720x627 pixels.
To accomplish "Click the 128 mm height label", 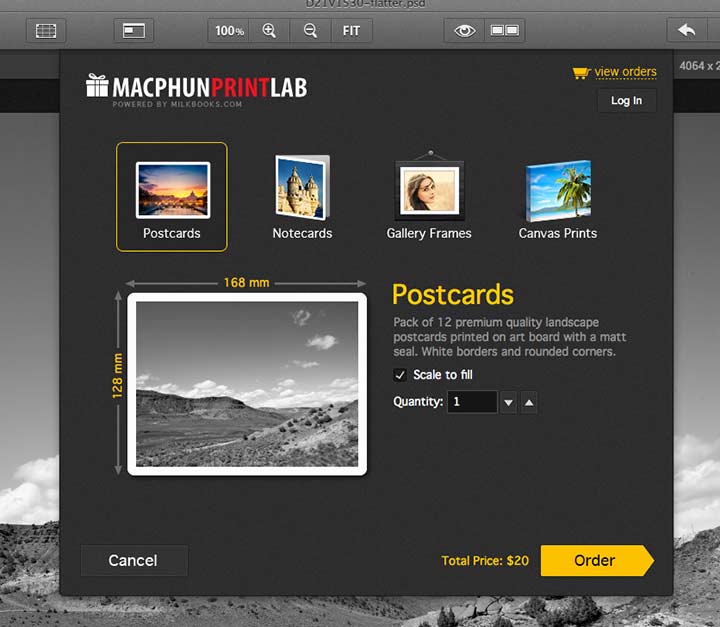I will pos(118,376).
